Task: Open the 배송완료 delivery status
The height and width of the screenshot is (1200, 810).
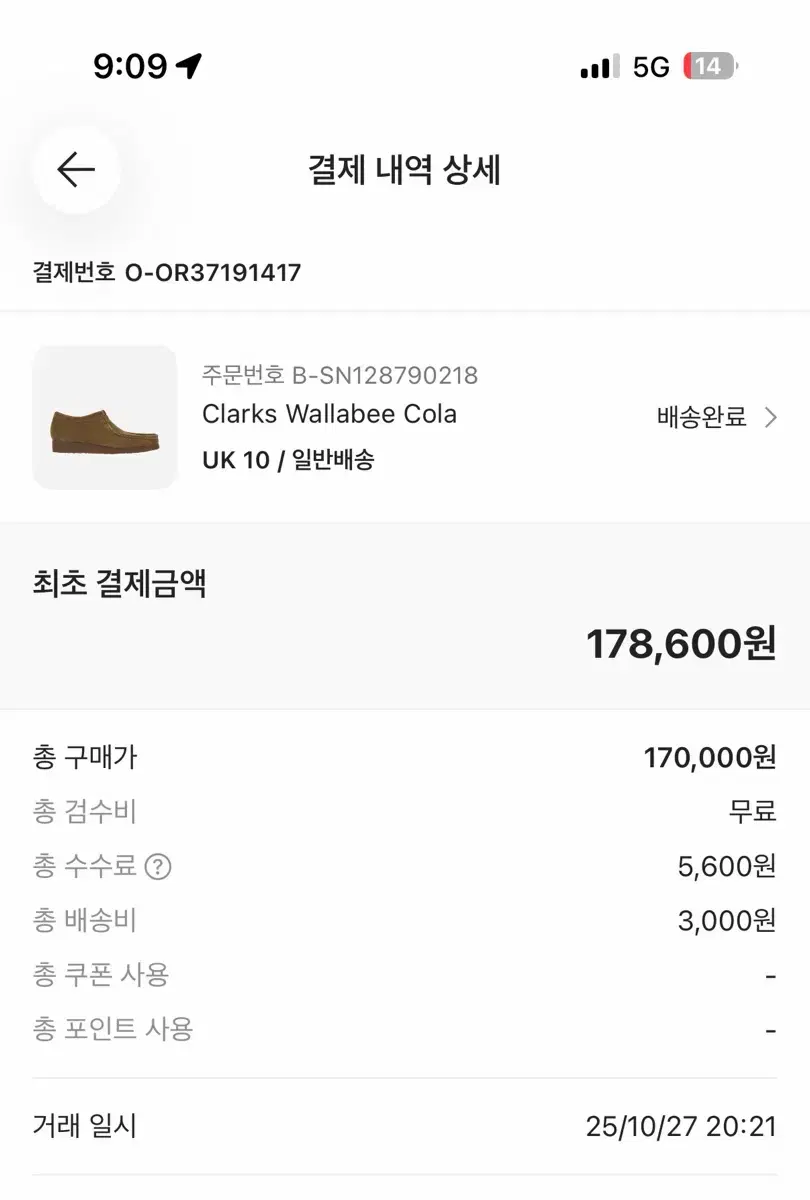Action: point(702,418)
